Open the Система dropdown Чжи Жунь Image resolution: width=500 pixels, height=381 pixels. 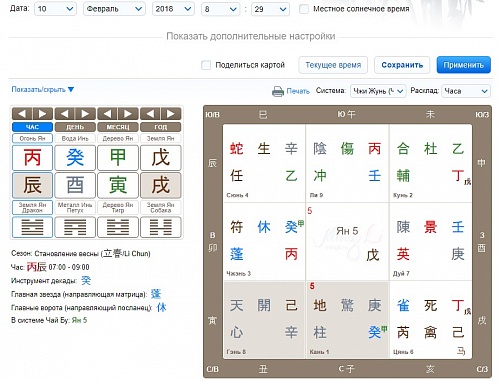tap(378, 91)
